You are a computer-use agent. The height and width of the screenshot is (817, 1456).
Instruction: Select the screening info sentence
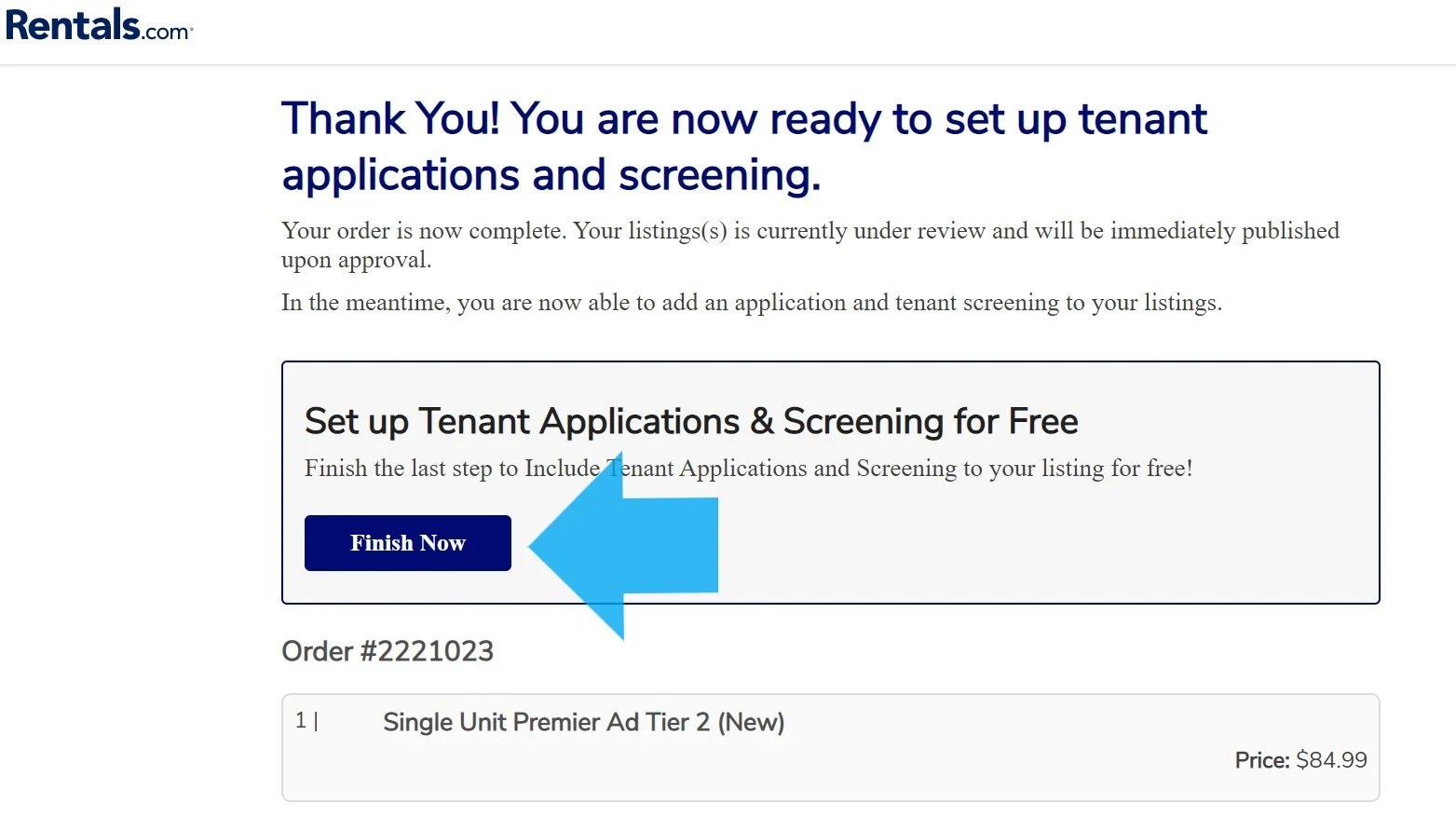point(751,302)
